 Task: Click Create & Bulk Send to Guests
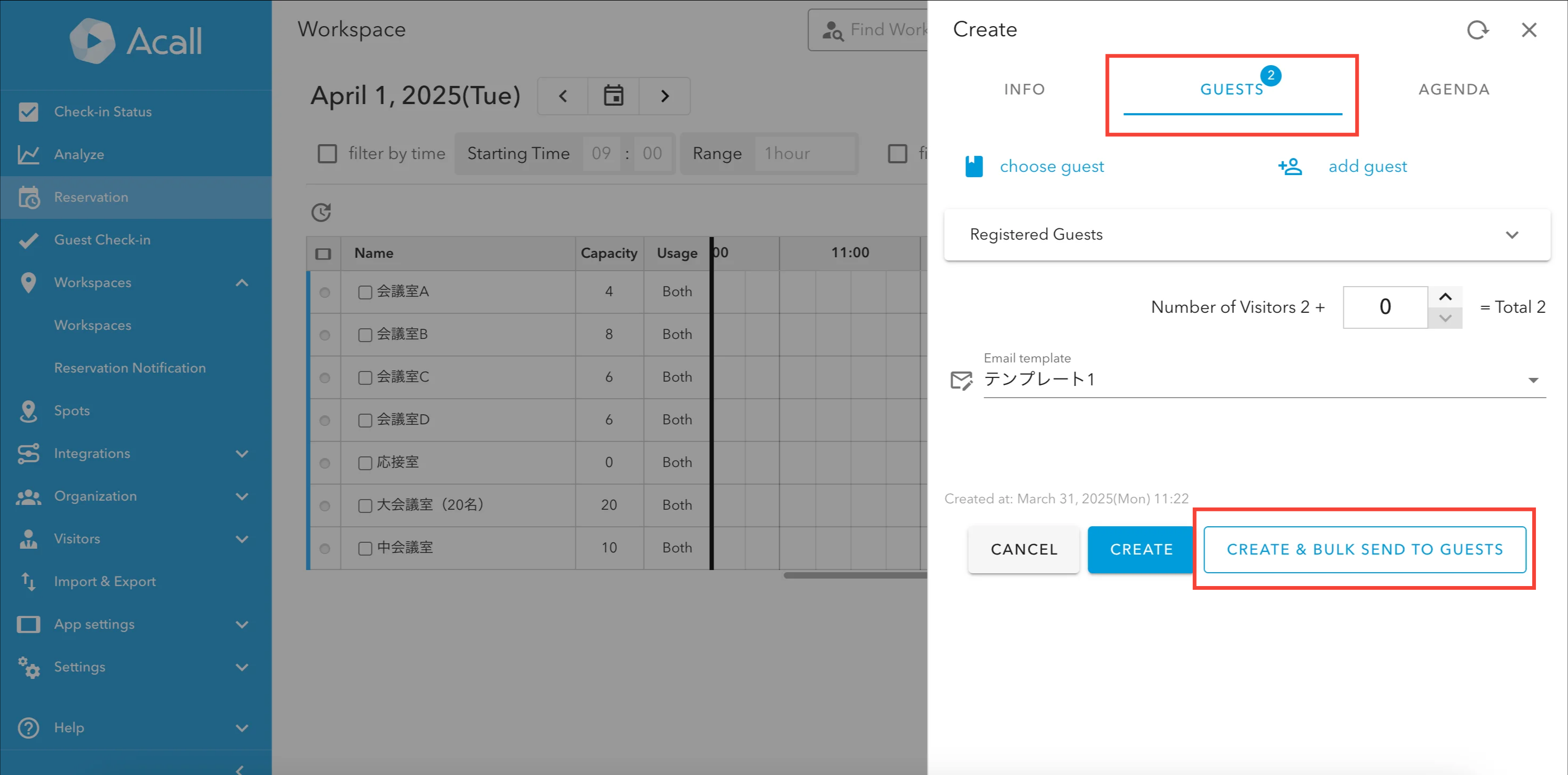1364,549
